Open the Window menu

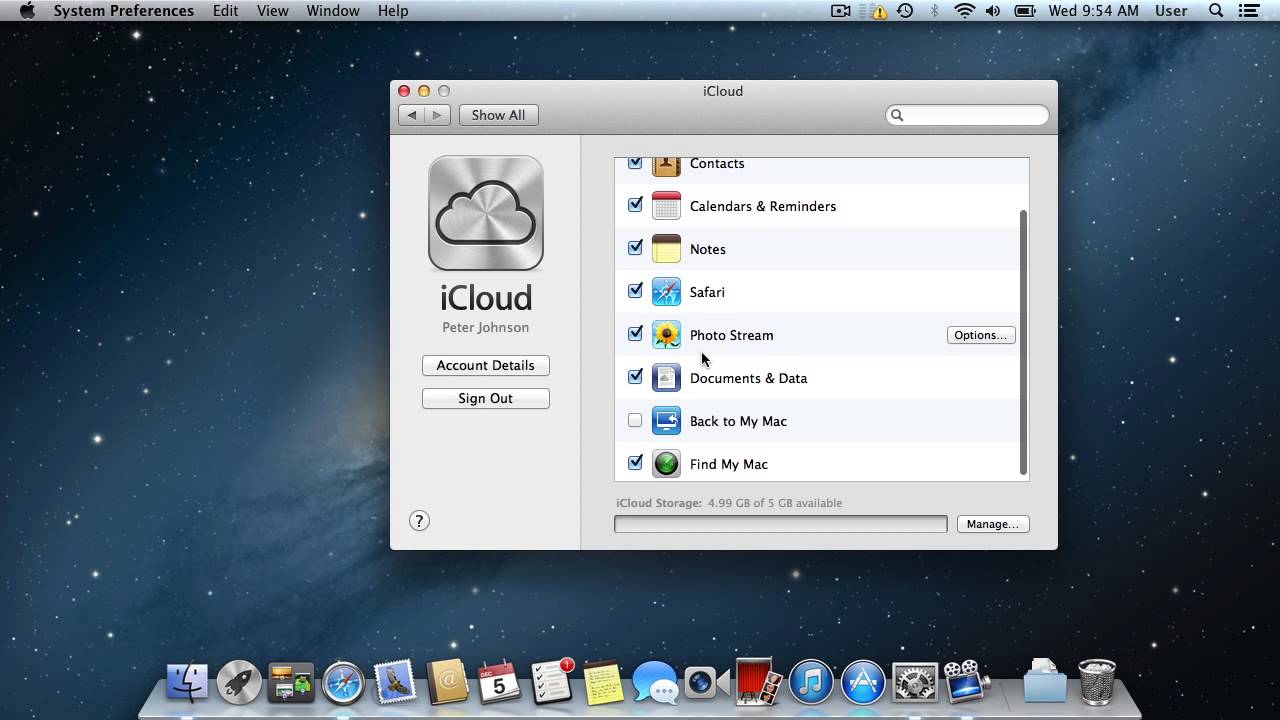coord(333,11)
